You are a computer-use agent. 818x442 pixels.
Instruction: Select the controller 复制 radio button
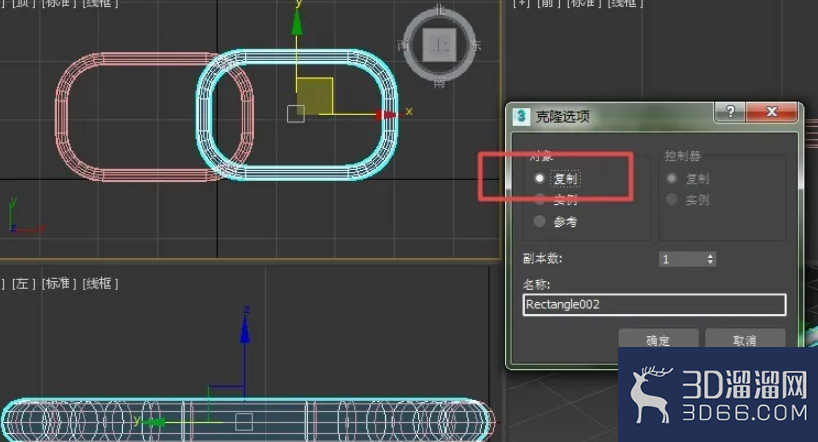(672, 178)
